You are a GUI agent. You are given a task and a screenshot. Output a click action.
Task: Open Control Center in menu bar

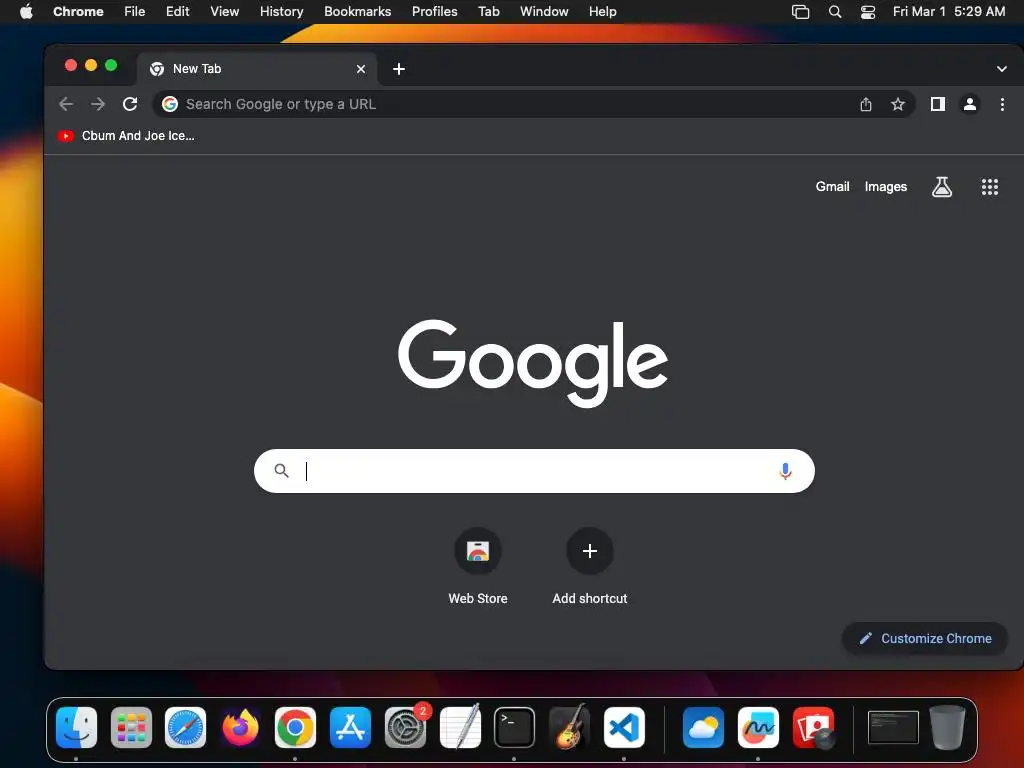point(867,12)
